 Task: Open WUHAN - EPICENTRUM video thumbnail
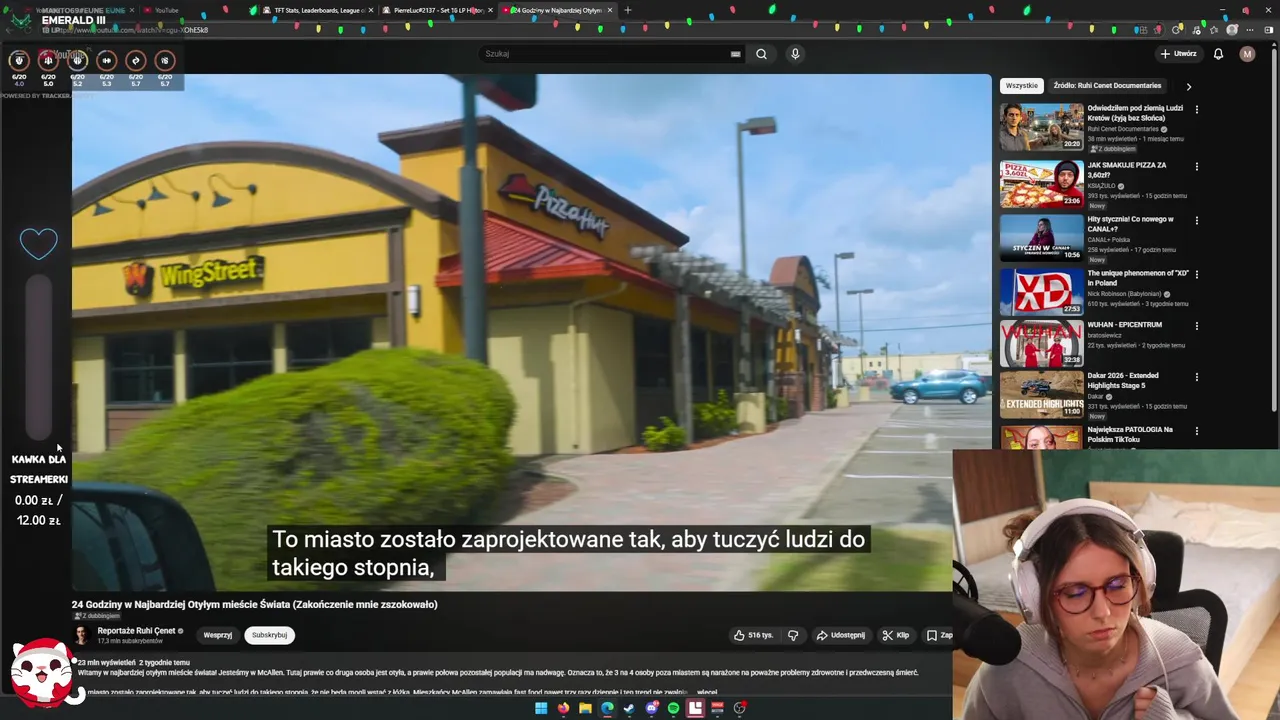click(x=1041, y=344)
